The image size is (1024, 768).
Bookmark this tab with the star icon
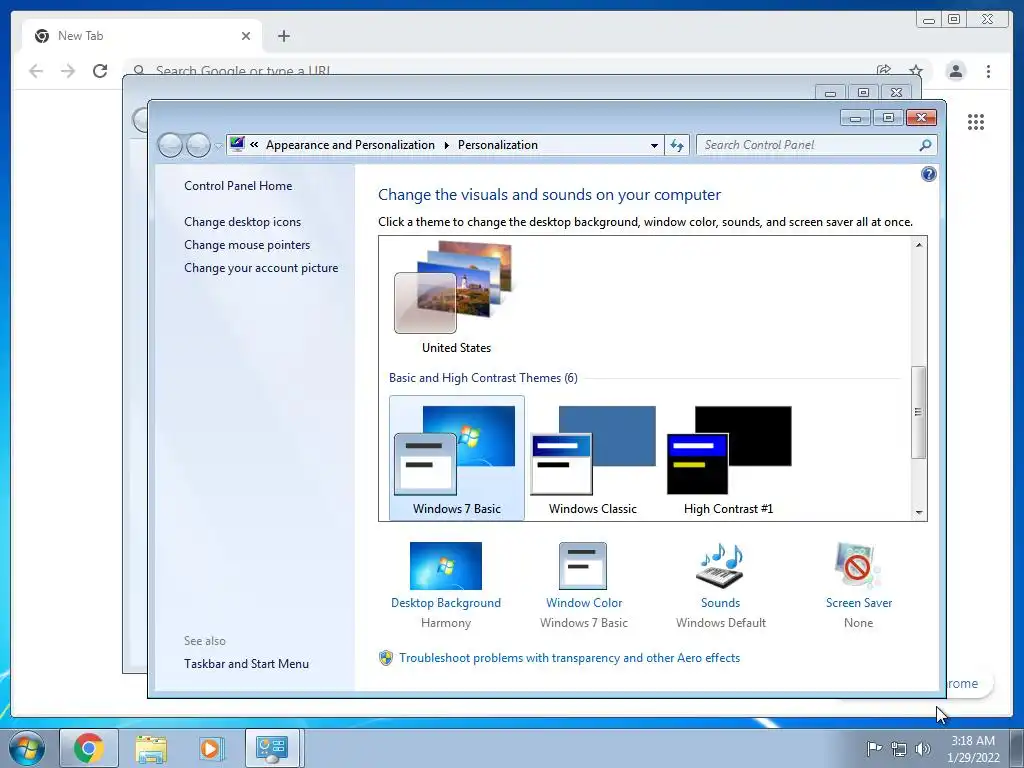pos(916,70)
